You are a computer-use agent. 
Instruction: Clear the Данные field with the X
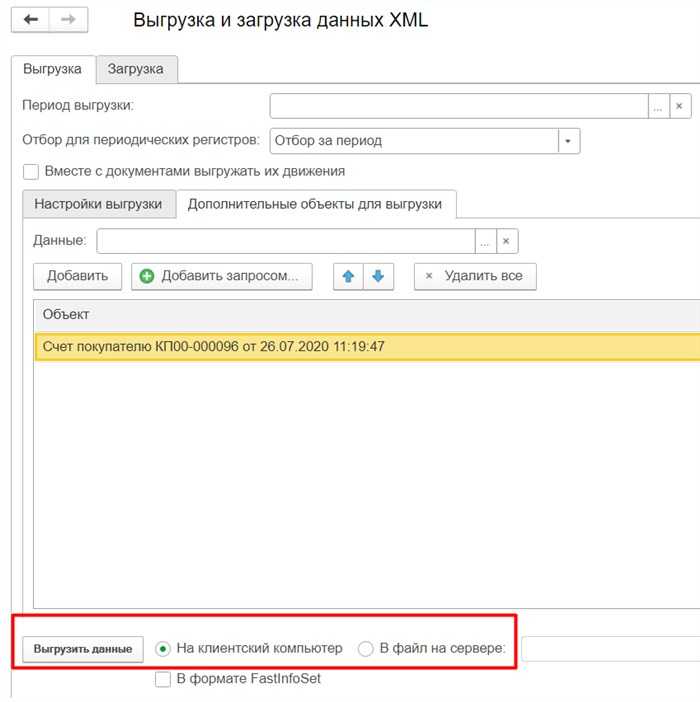[x=507, y=241]
